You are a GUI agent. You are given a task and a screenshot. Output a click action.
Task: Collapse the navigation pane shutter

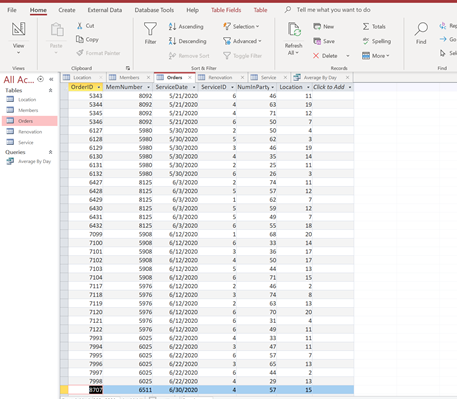pyautogui.click(x=51, y=79)
